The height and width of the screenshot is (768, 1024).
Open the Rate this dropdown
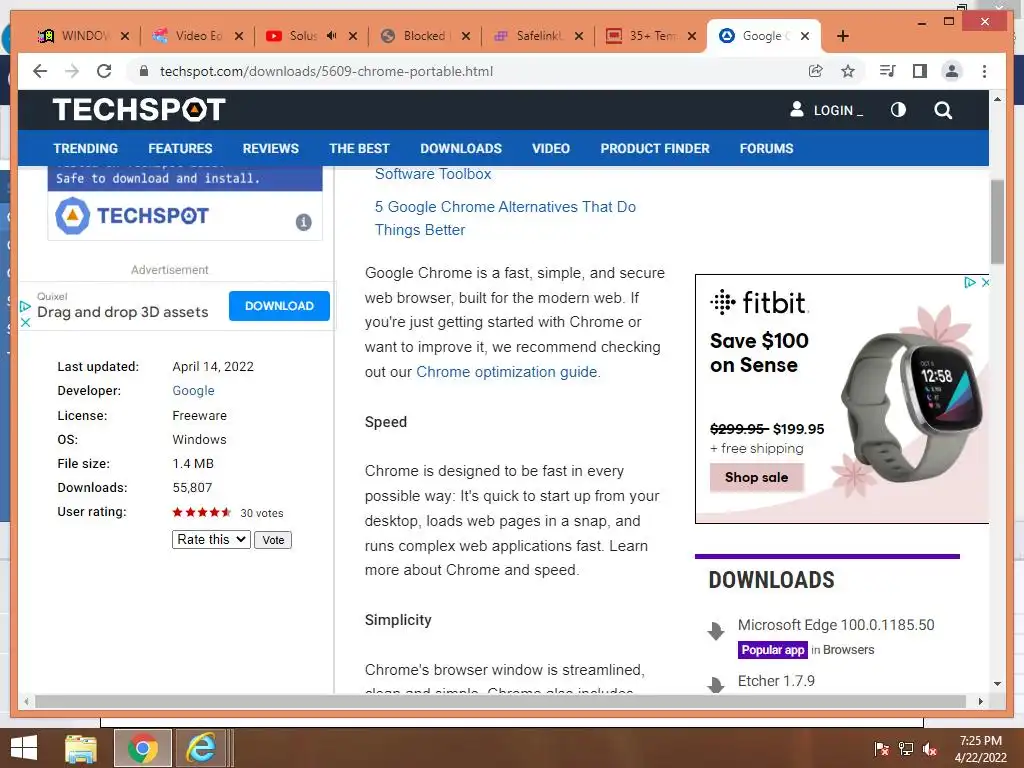click(x=212, y=539)
